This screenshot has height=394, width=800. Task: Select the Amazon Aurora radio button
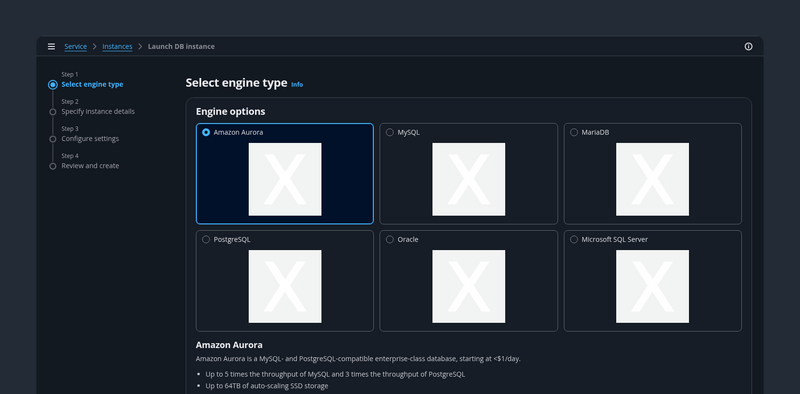pyautogui.click(x=206, y=132)
